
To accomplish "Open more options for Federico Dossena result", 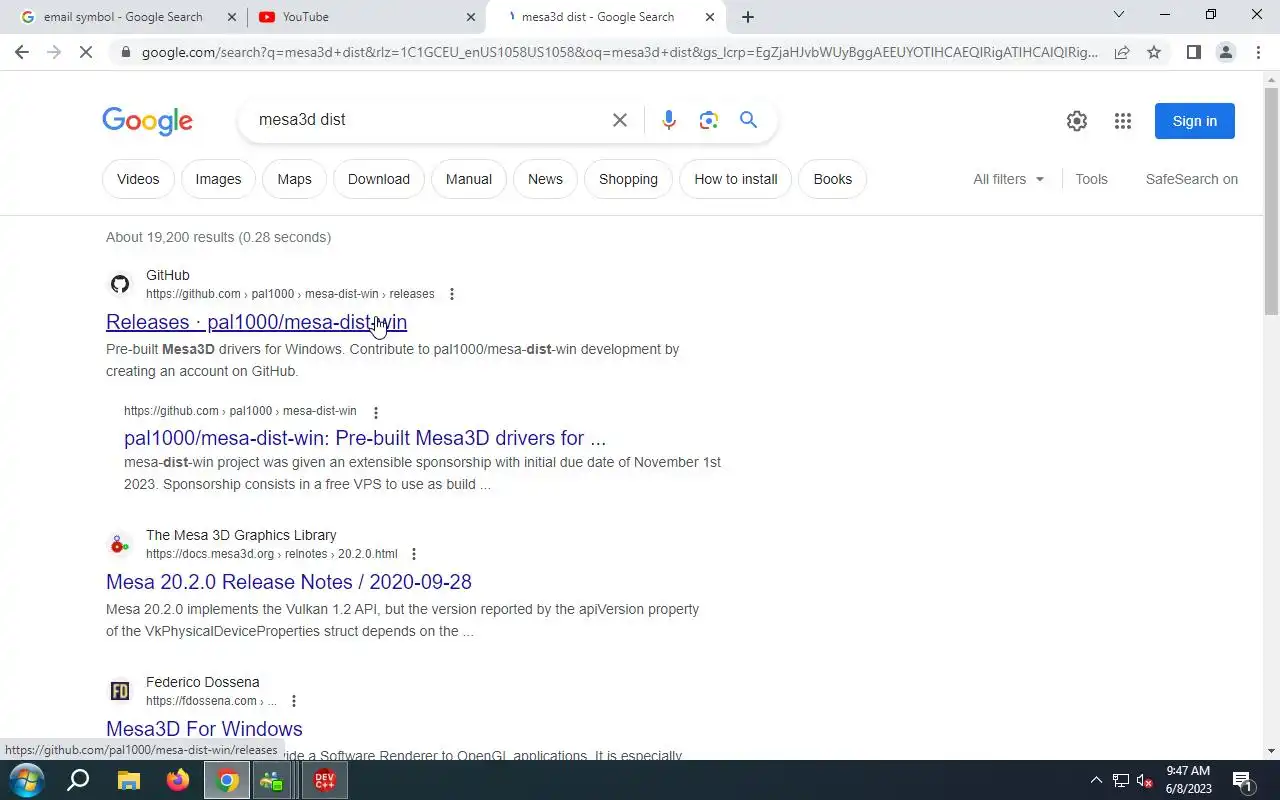I will 294,701.
